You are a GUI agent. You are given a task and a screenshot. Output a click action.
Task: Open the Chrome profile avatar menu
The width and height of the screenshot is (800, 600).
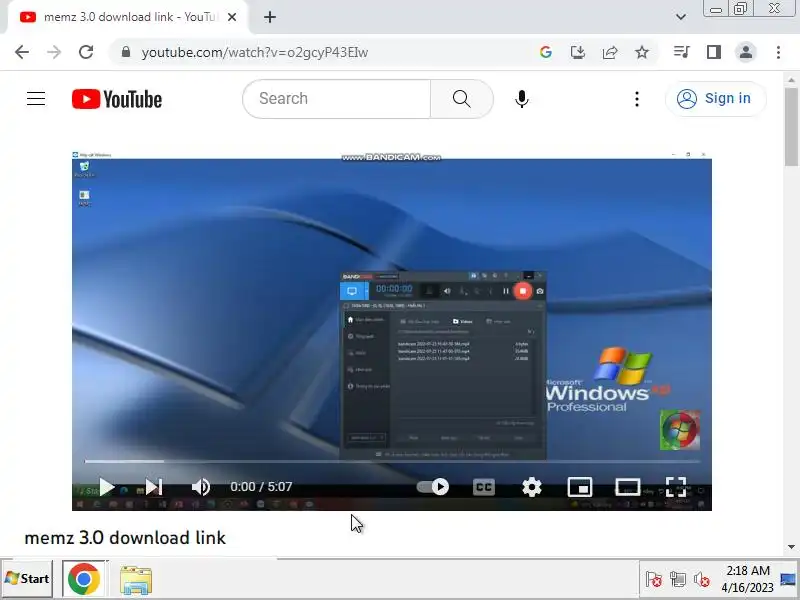(746, 52)
